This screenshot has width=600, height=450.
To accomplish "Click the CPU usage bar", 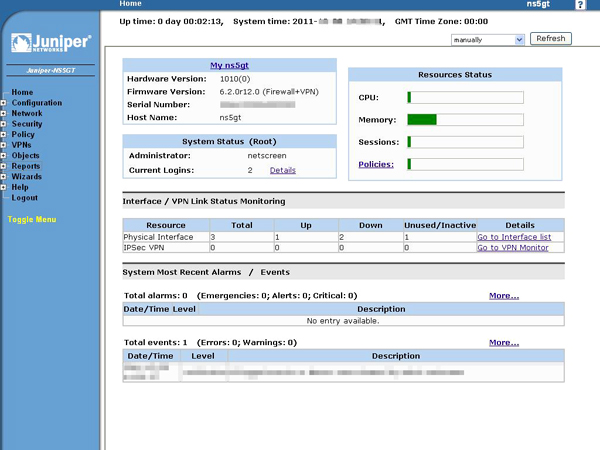I will click(x=465, y=98).
